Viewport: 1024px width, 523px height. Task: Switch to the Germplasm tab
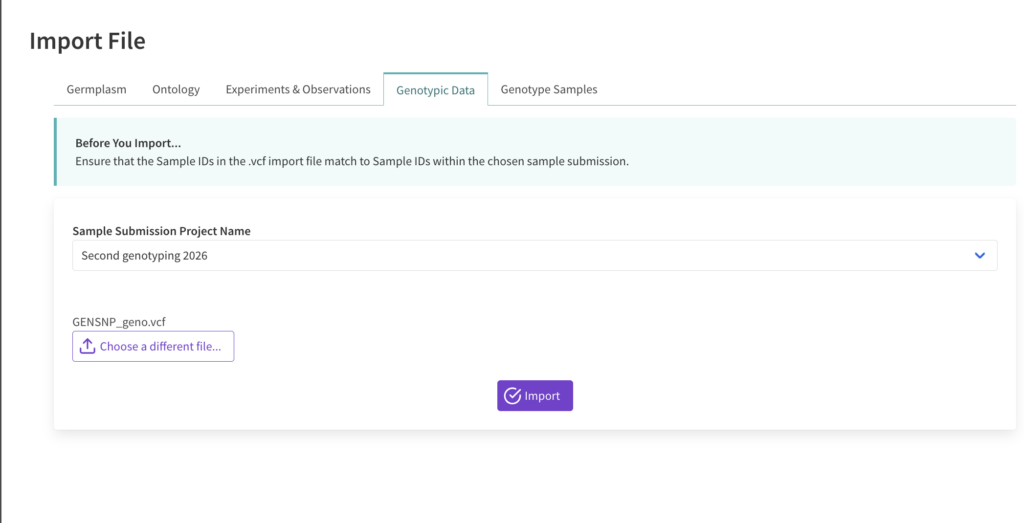97,89
